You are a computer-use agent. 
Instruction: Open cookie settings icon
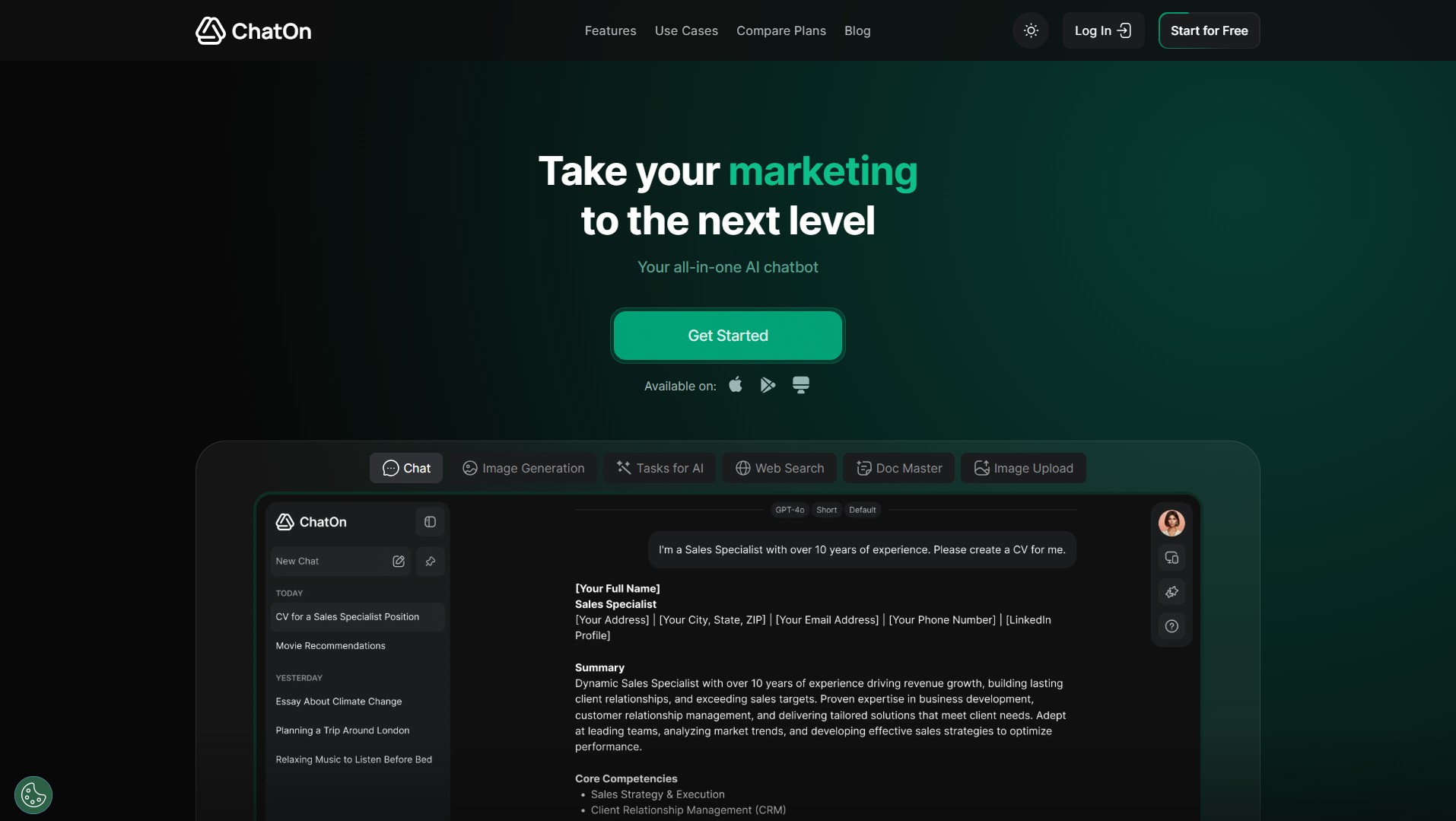pos(33,795)
